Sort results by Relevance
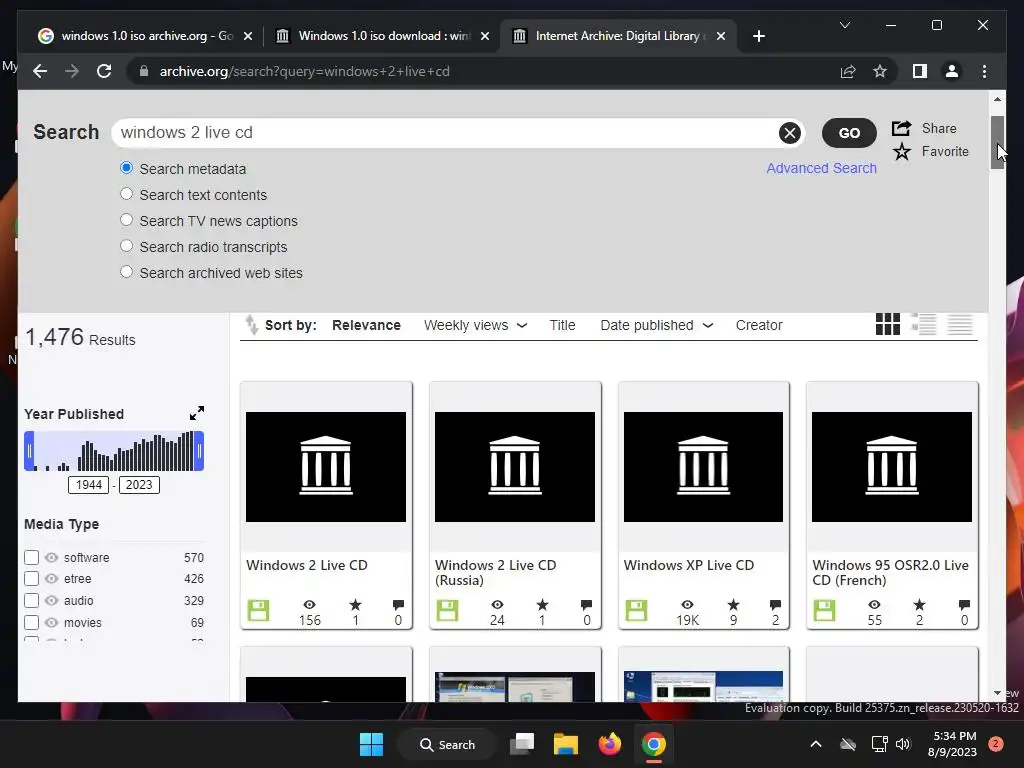The image size is (1024, 768). point(366,325)
